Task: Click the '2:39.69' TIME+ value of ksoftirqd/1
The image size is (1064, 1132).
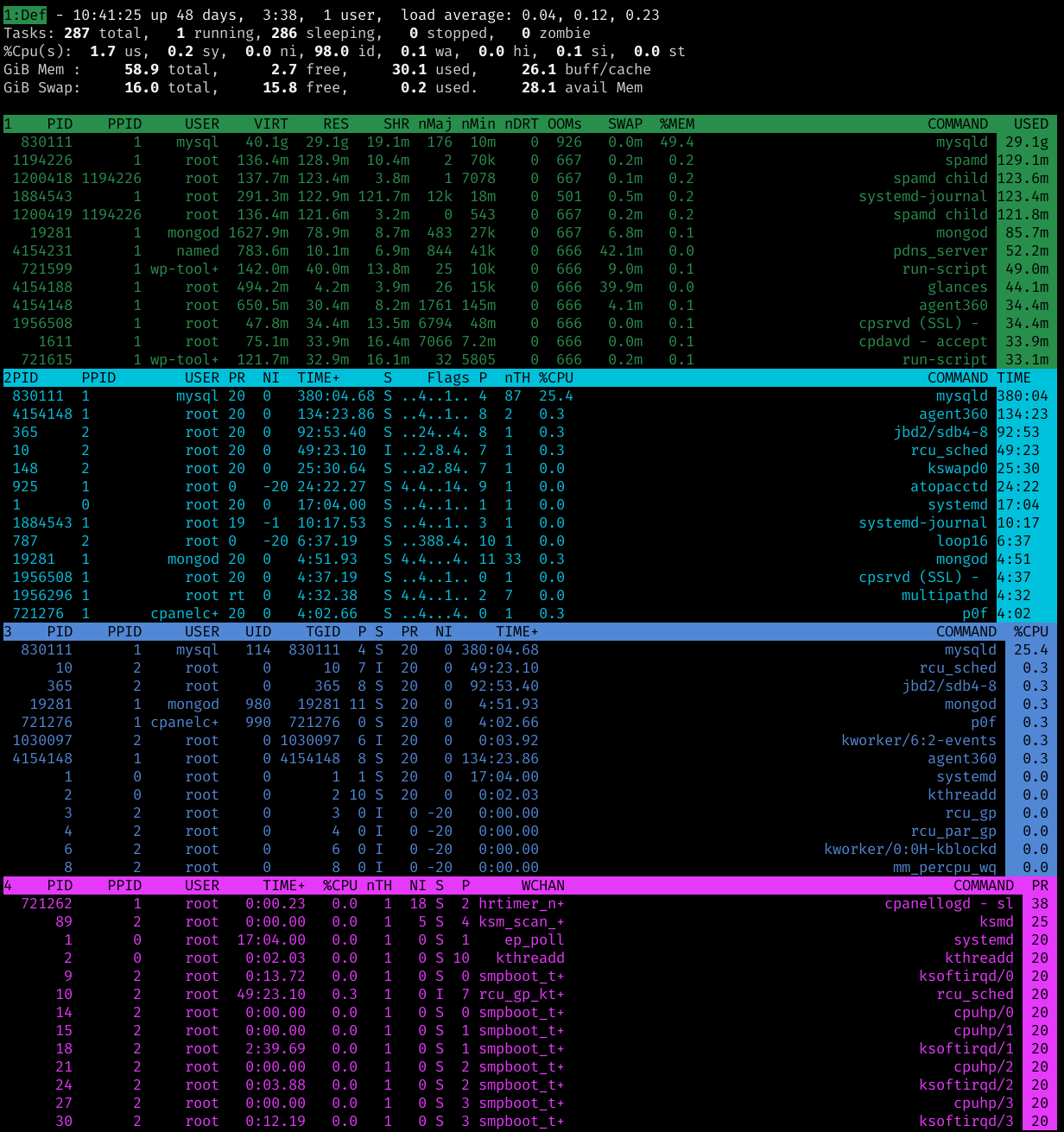Action: (275, 1048)
